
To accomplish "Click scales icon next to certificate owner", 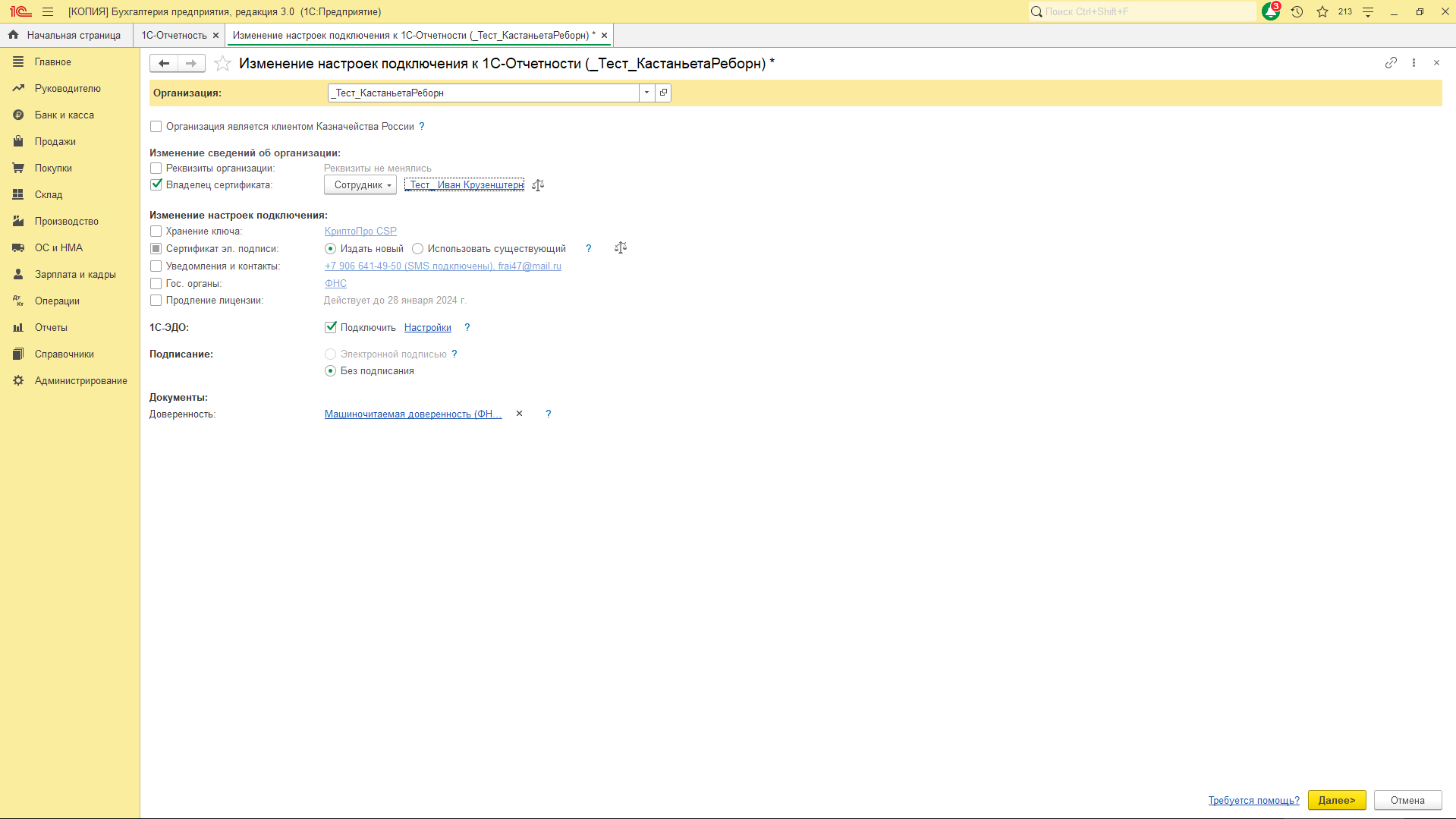I will point(538,185).
